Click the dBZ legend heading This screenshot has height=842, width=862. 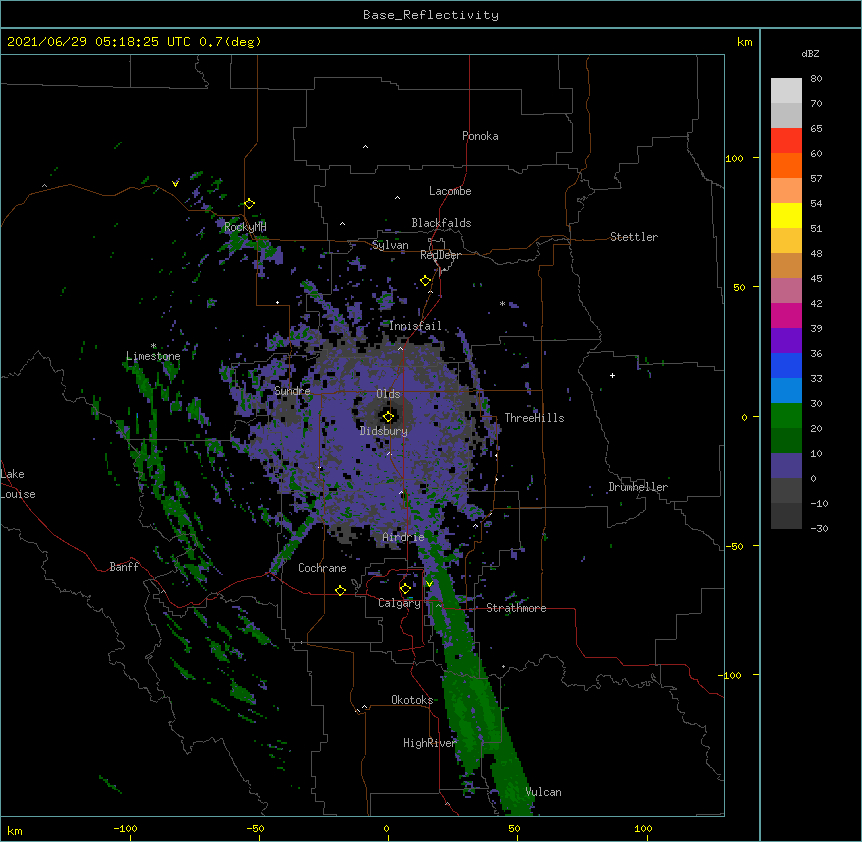(810, 54)
